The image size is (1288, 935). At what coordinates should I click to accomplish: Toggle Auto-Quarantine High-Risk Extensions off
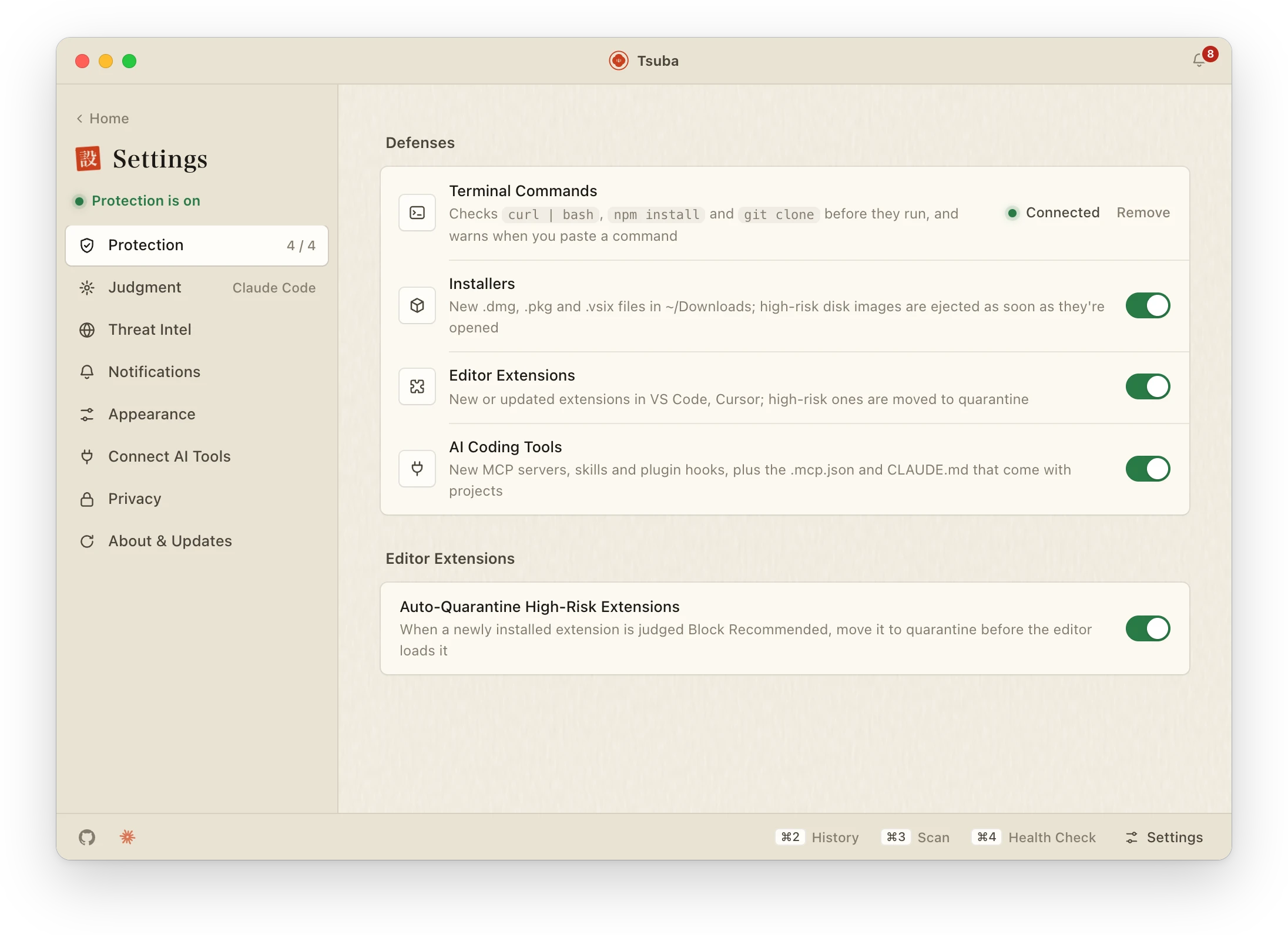[1148, 628]
